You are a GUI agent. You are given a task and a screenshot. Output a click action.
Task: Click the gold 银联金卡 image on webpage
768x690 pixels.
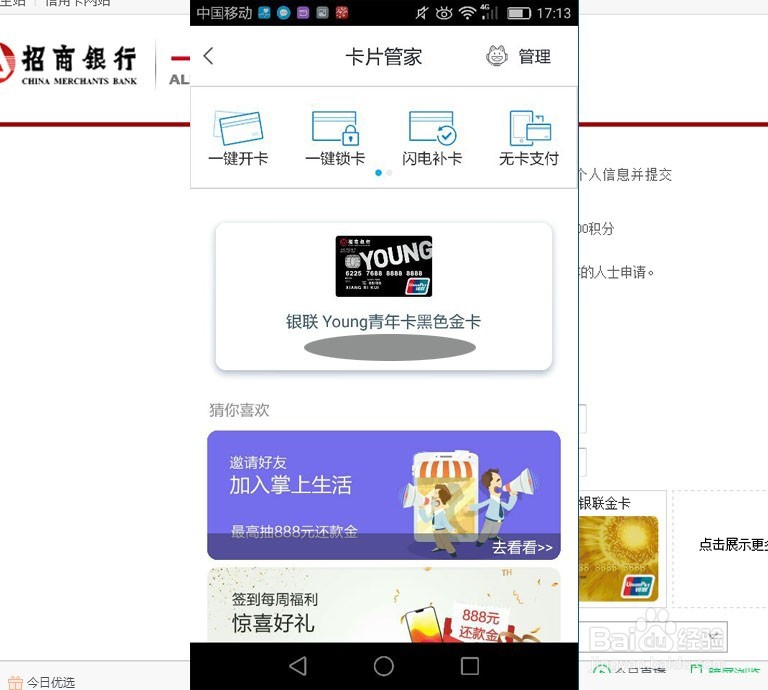(x=619, y=558)
